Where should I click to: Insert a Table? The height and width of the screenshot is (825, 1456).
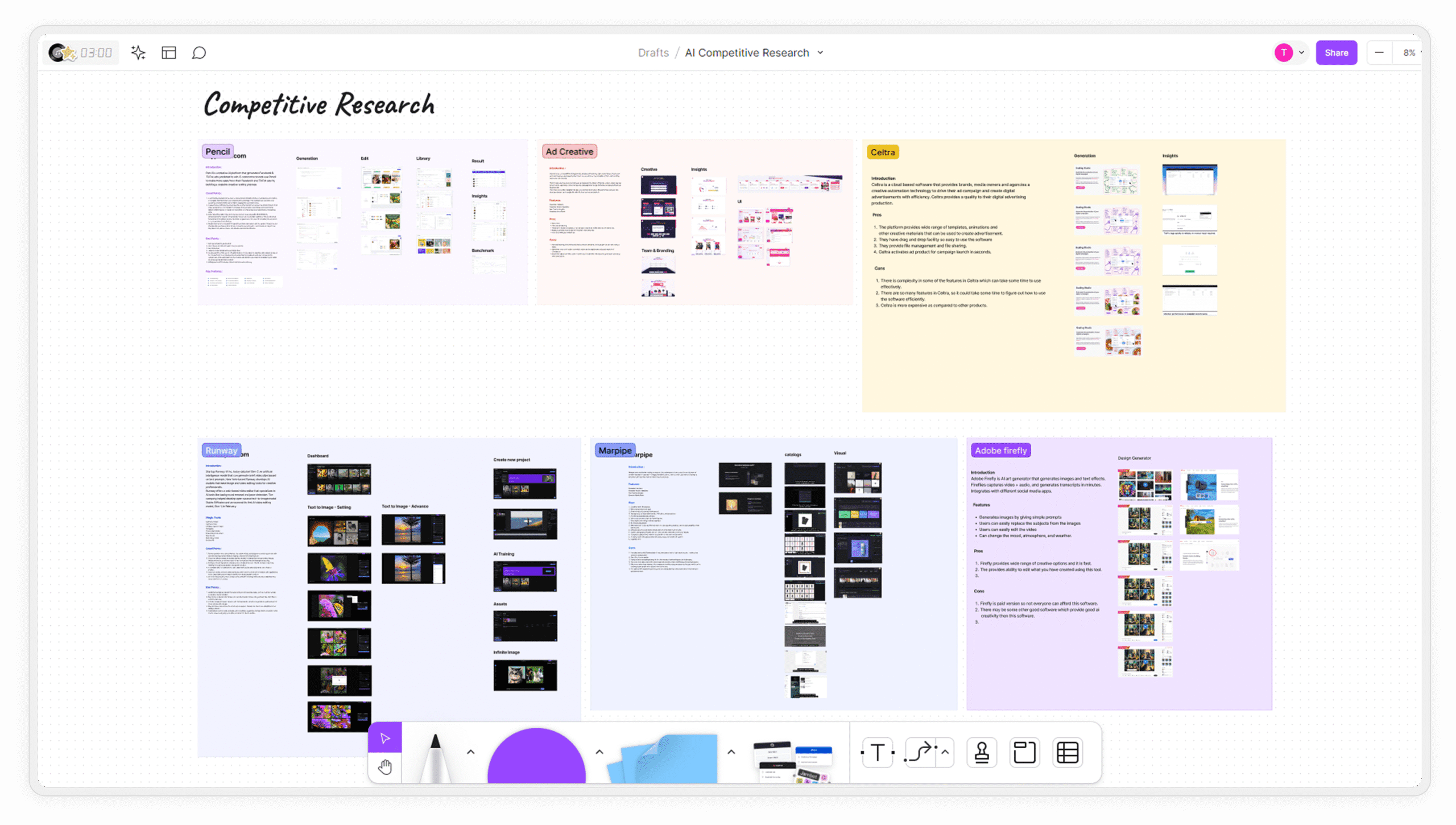pyautogui.click(x=1068, y=752)
